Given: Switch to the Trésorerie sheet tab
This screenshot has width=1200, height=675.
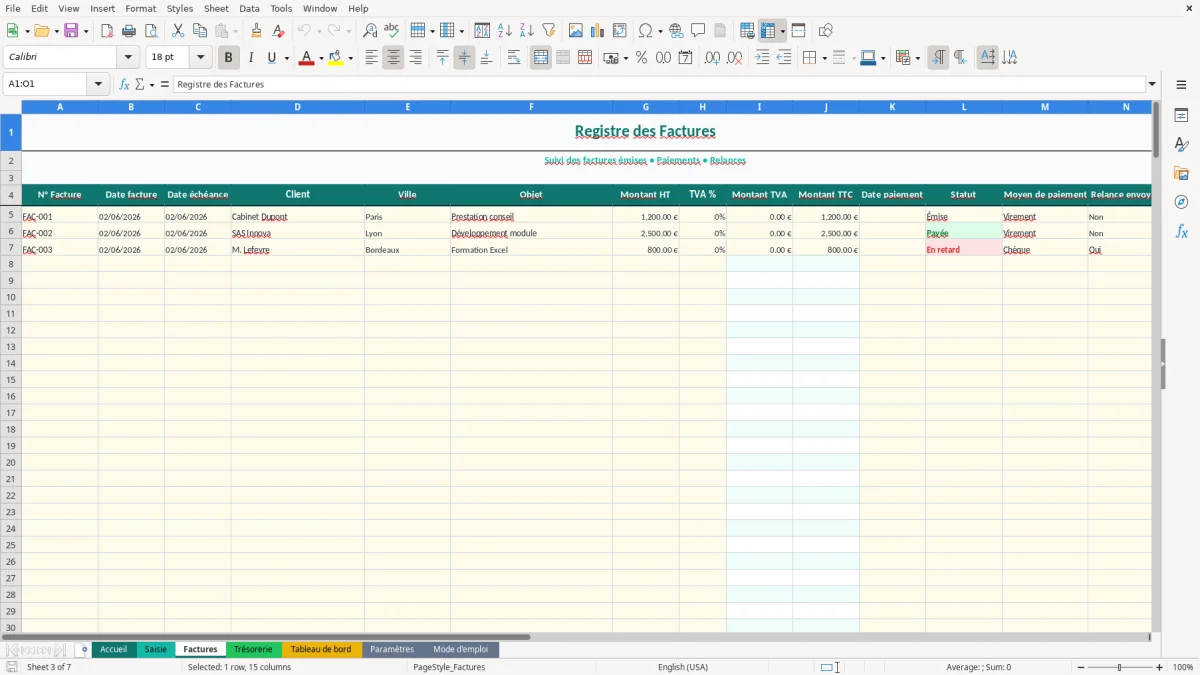Looking at the screenshot, I should pos(253,649).
